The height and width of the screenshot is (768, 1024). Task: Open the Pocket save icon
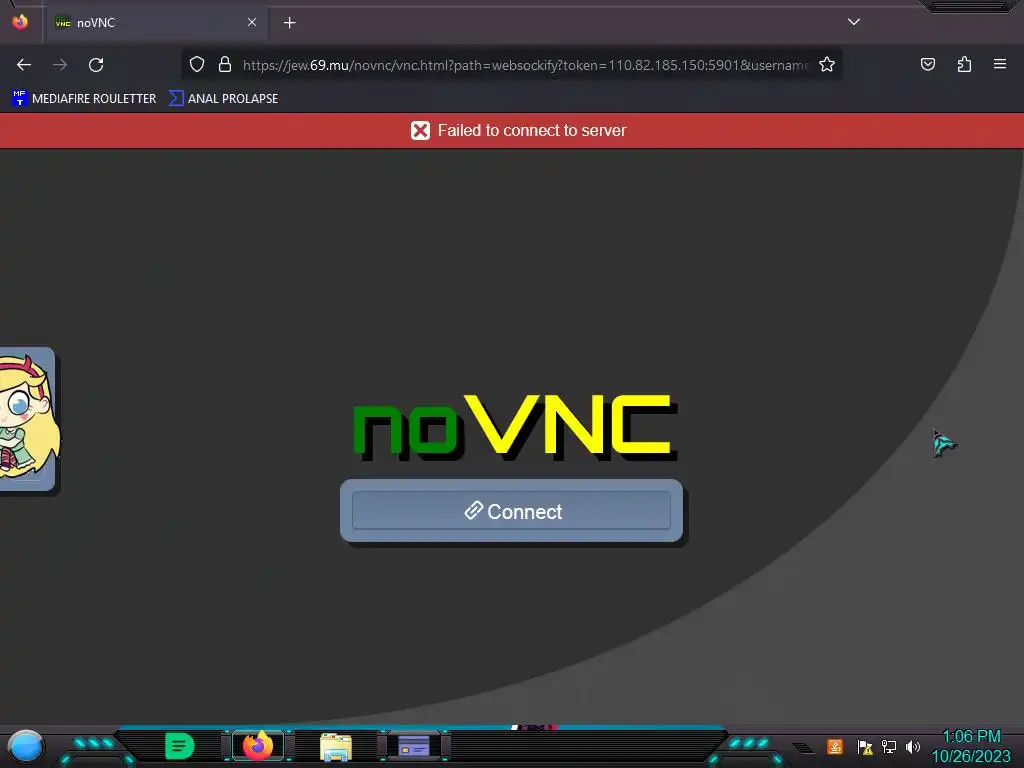click(x=927, y=64)
